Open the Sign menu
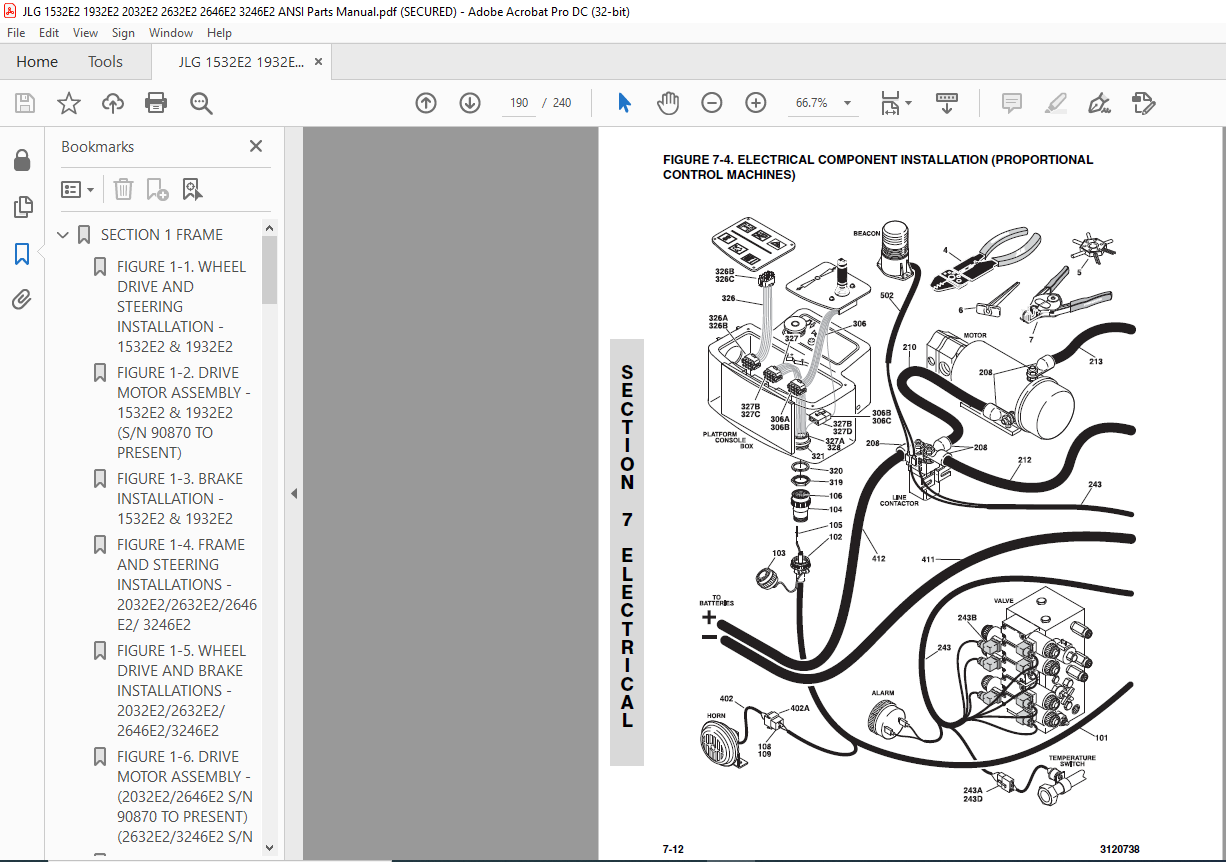The height and width of the screenshot is (862, 1226). click(123, 33)
